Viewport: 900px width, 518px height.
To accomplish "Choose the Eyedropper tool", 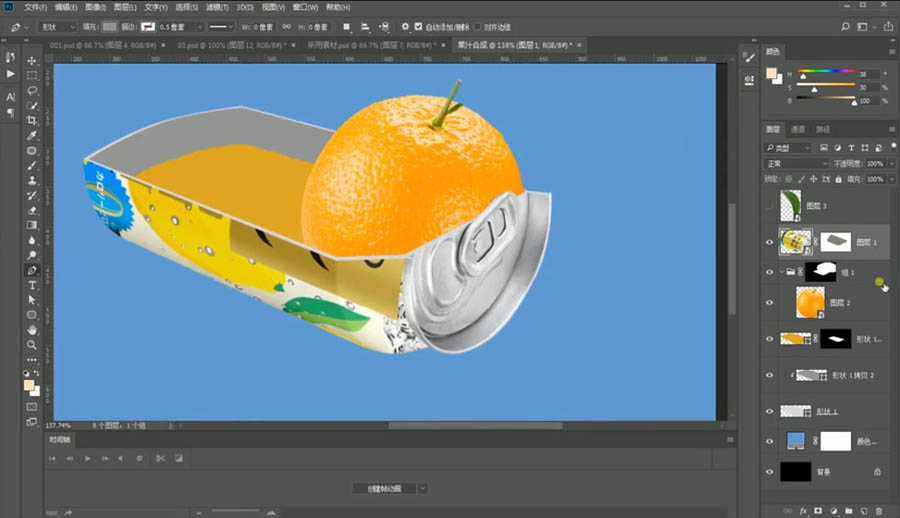I will click(x=32, y=135).
